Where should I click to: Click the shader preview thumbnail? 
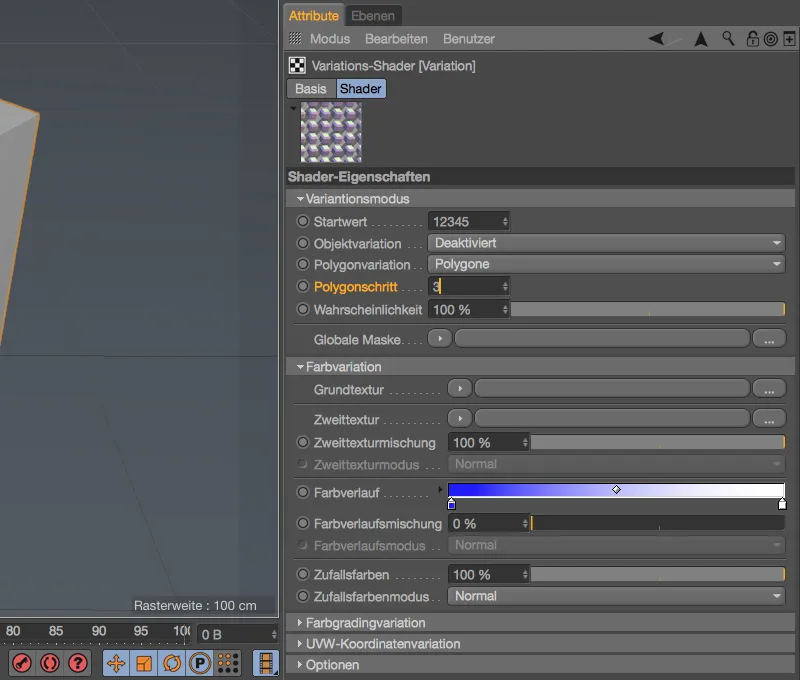[331, 132]
